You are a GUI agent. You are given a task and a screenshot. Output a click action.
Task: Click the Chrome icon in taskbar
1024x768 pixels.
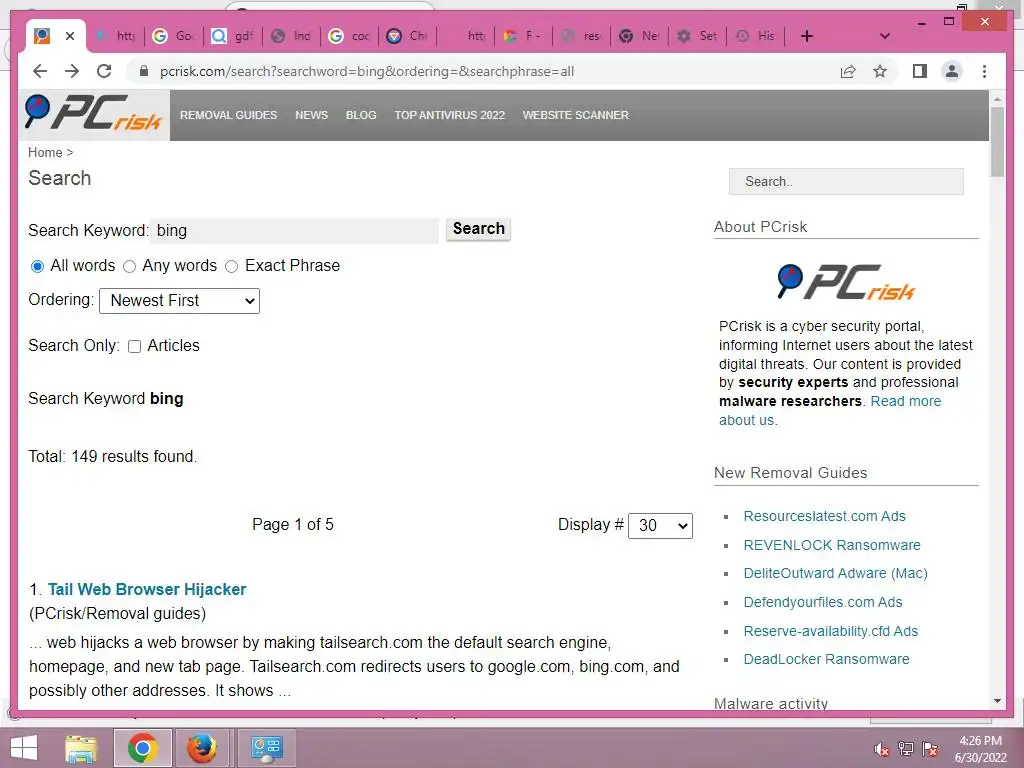142,748
